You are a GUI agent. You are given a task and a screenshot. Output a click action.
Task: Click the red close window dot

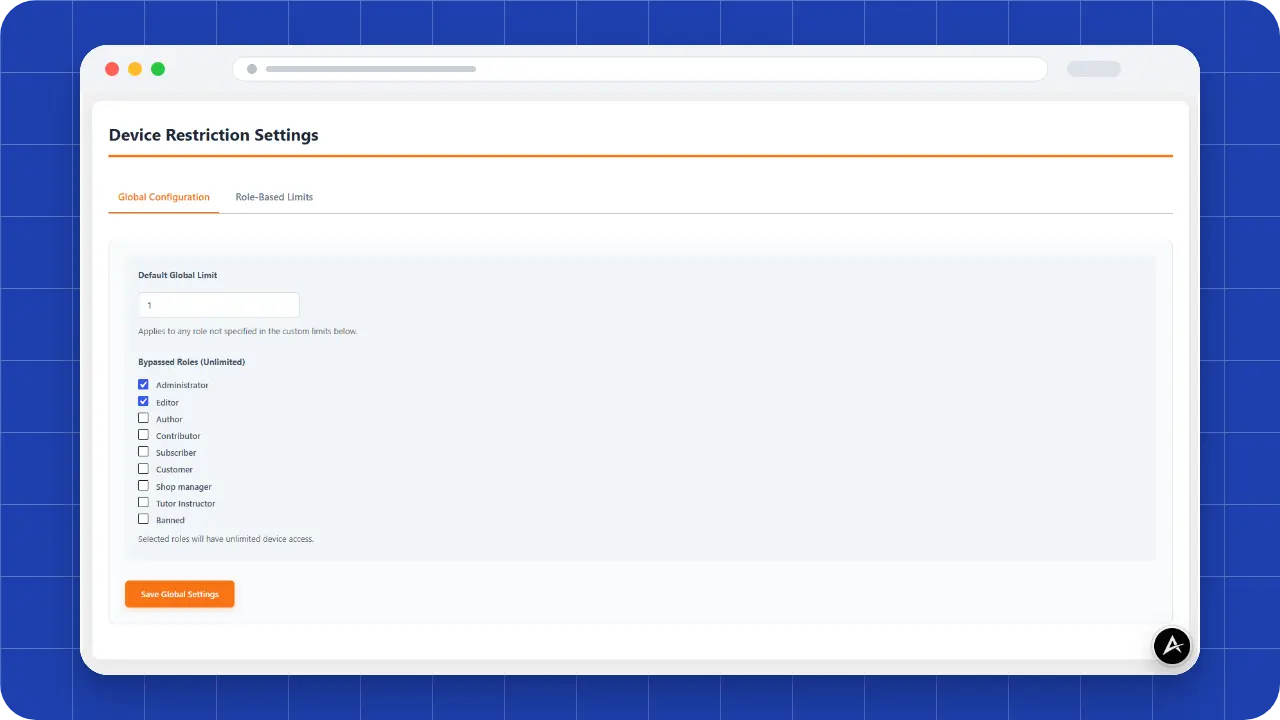[112, 69]
